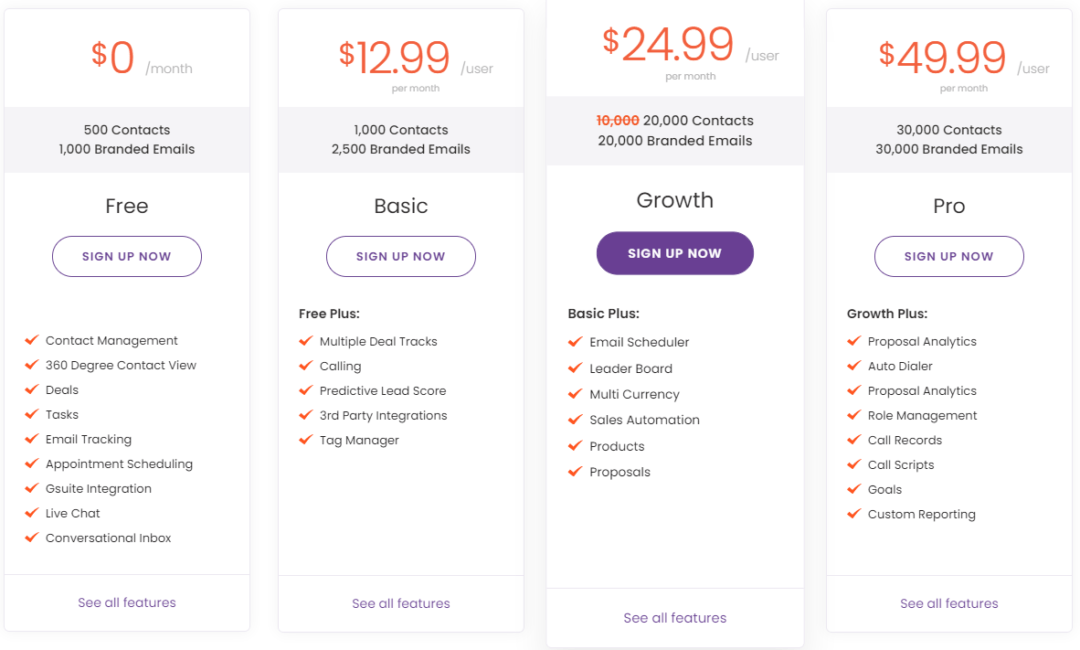This screenshot has height=650, width=1080.
Task: Click the checkmark next to Custom Reporting
Action: [x=853, y=514]
